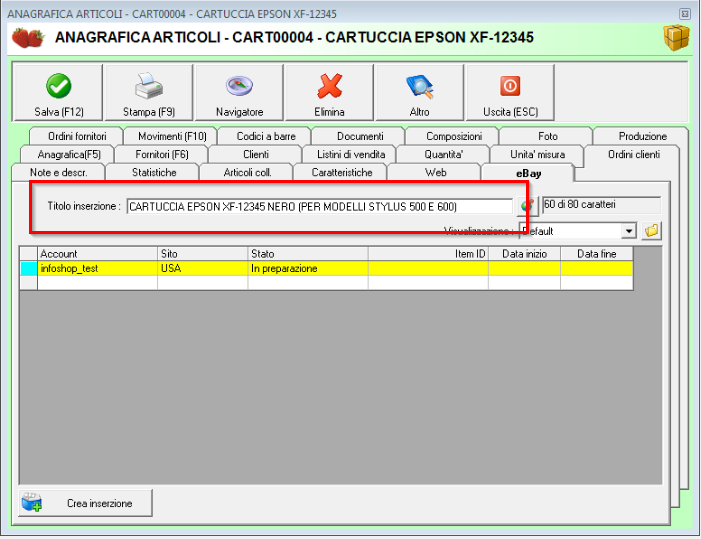Select the Caratteristiche tab
701x539 pixels.
[342, 173]
